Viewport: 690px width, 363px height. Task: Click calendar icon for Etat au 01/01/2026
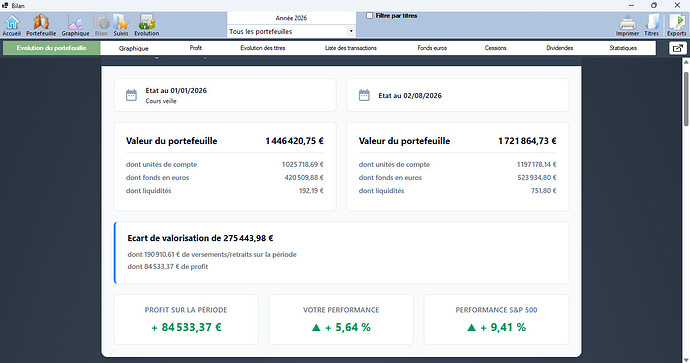click(131, 95)
